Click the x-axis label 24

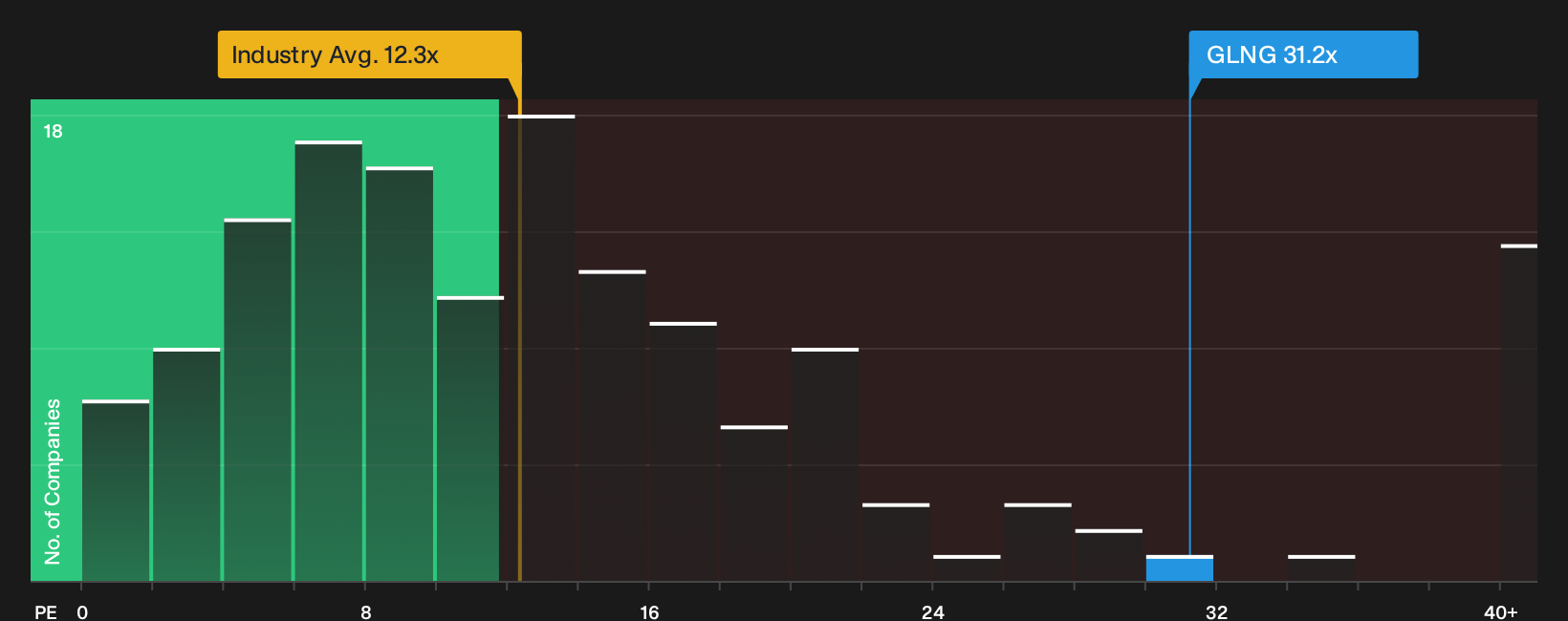pyautogui.click(x=933, y=611)
